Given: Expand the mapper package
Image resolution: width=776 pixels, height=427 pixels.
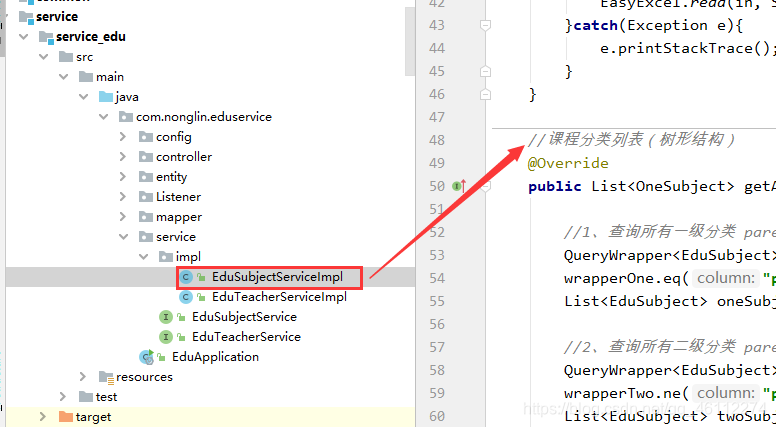Looking at the screenshot, I should click(x=123, y=217).
